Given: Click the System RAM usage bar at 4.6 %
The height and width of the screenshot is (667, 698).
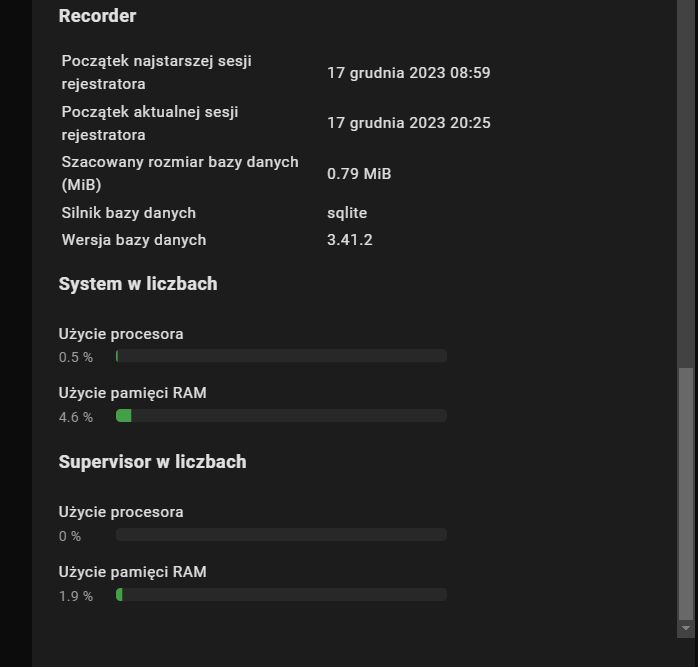Looking at the screenshot, I should click(281, 416).
